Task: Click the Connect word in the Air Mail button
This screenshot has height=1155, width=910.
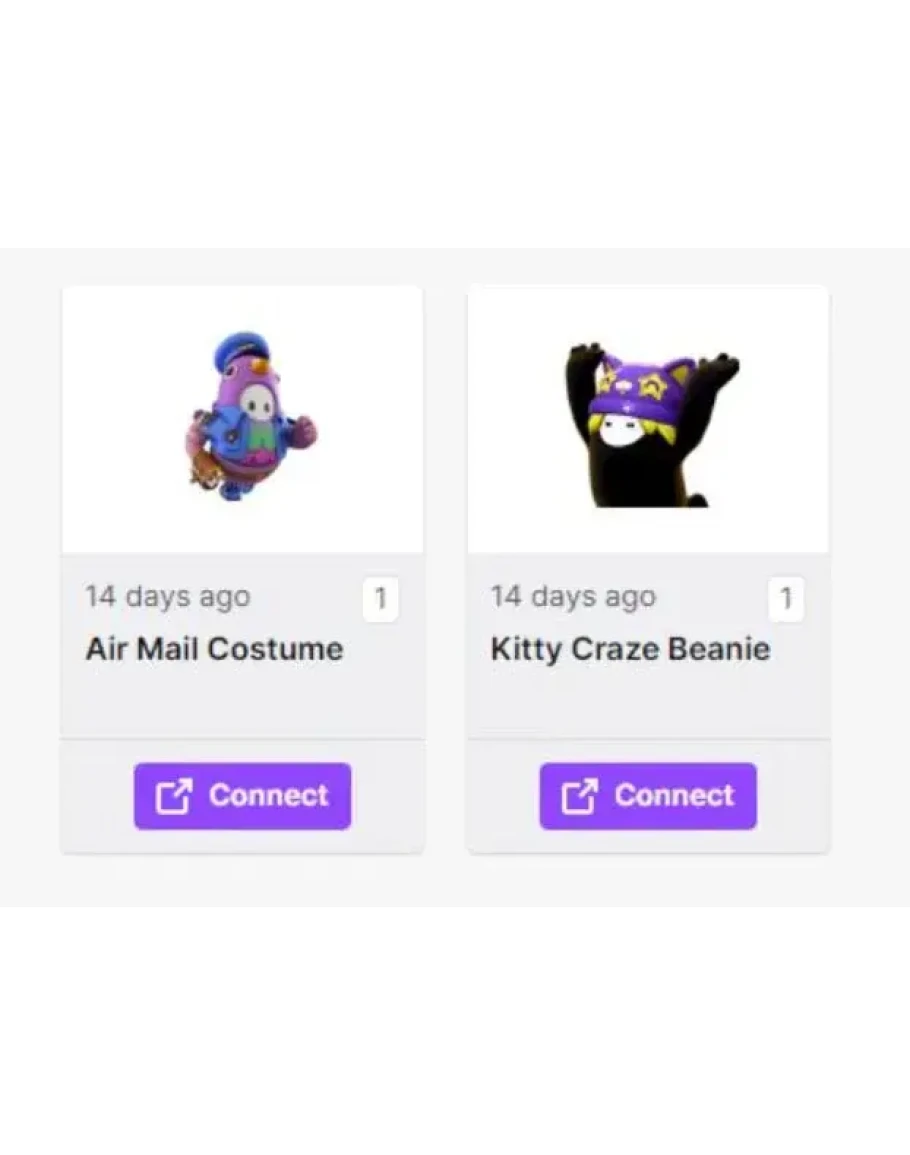Action: [269, 796]
